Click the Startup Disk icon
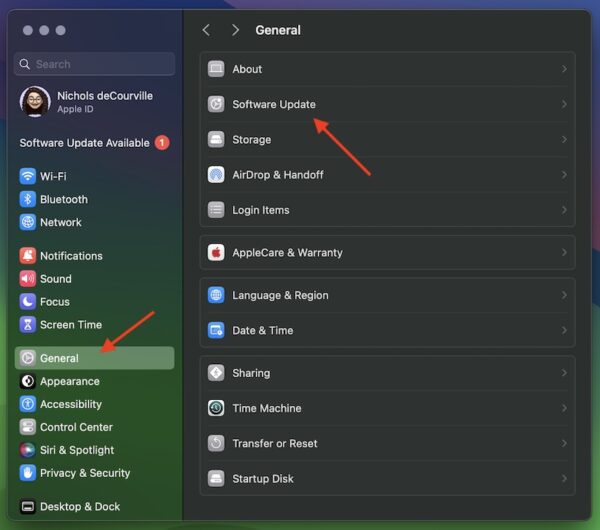 pyautogui.click(x=216, y=479)
